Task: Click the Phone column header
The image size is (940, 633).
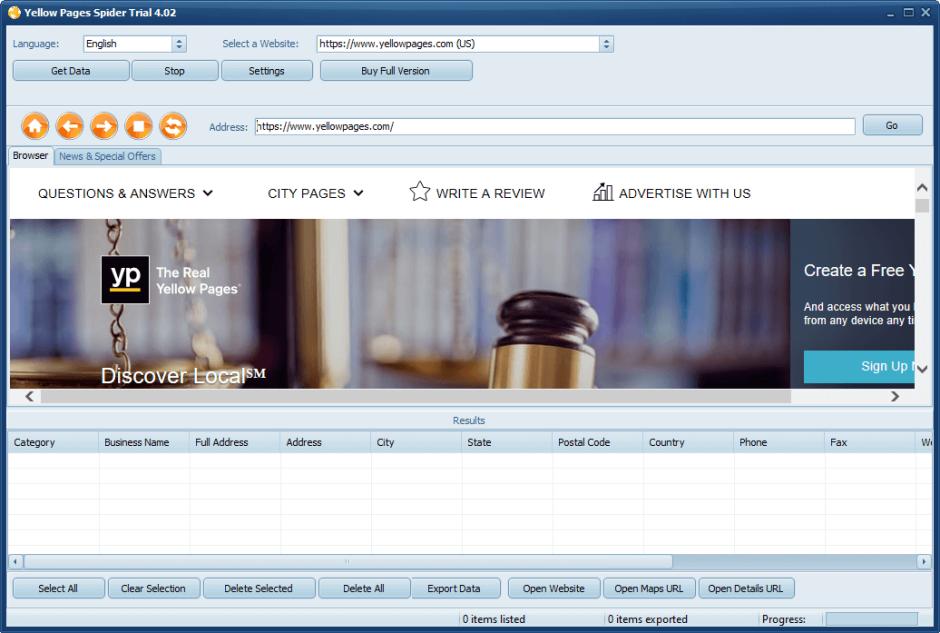Action: point(779,442)
